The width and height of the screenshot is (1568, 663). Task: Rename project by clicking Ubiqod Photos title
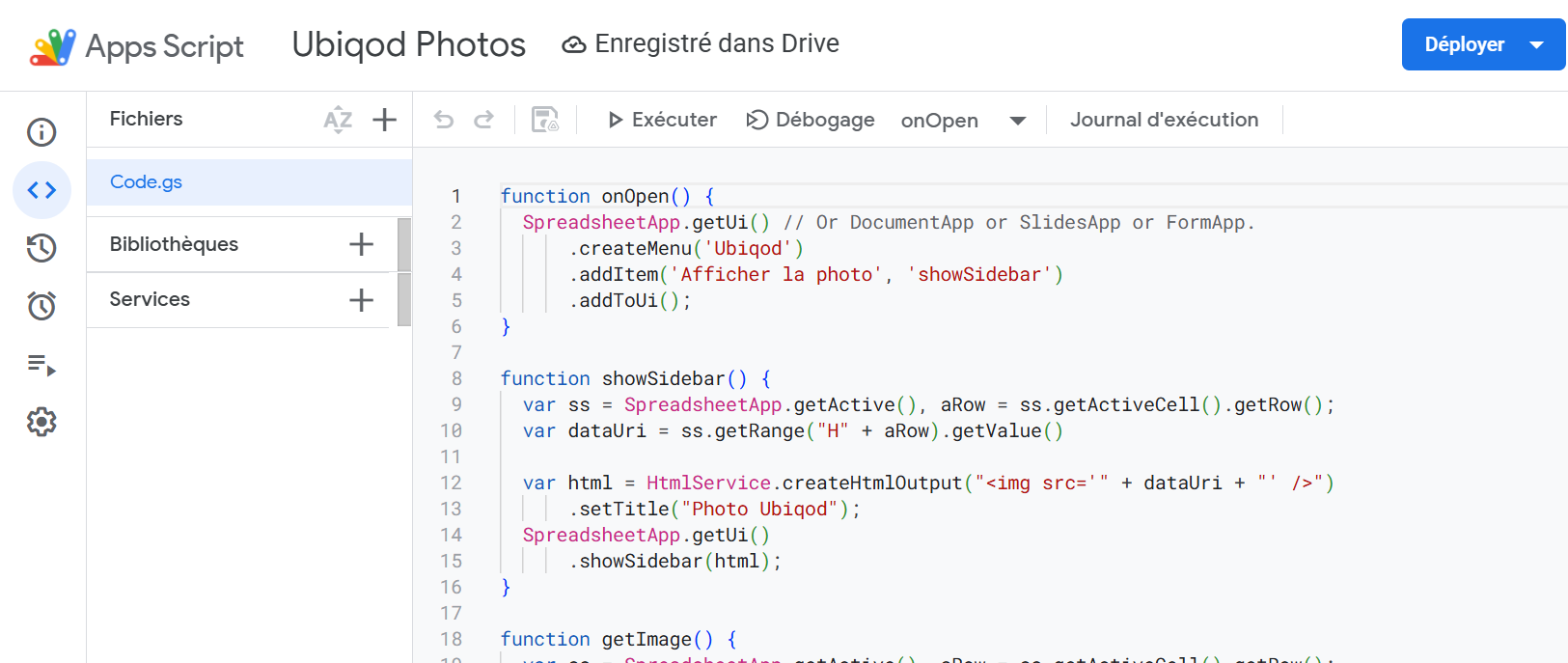pyautogui.click(x=408, y=44)
